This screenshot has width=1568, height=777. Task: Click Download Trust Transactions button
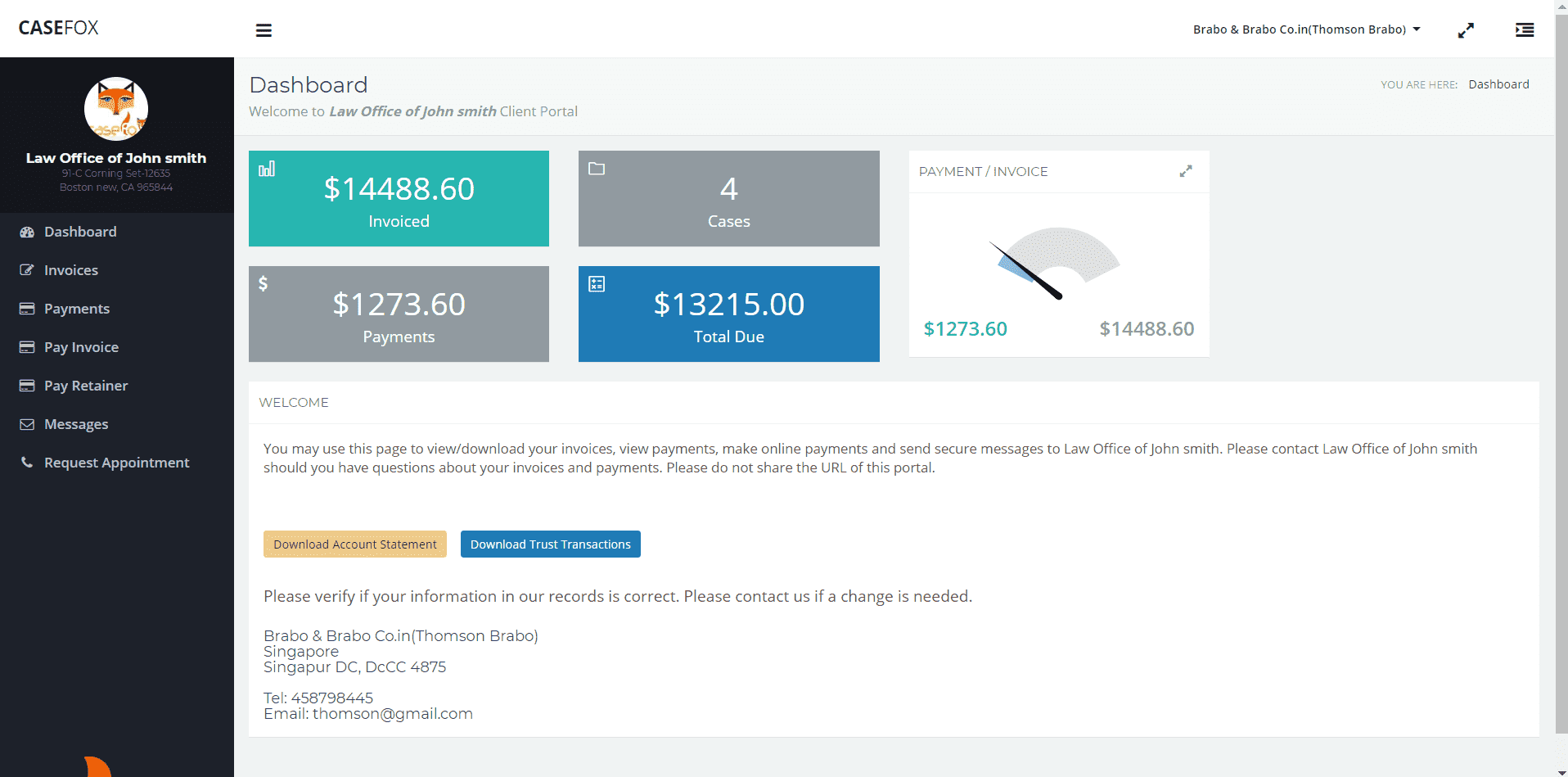[x=551, y=544]
